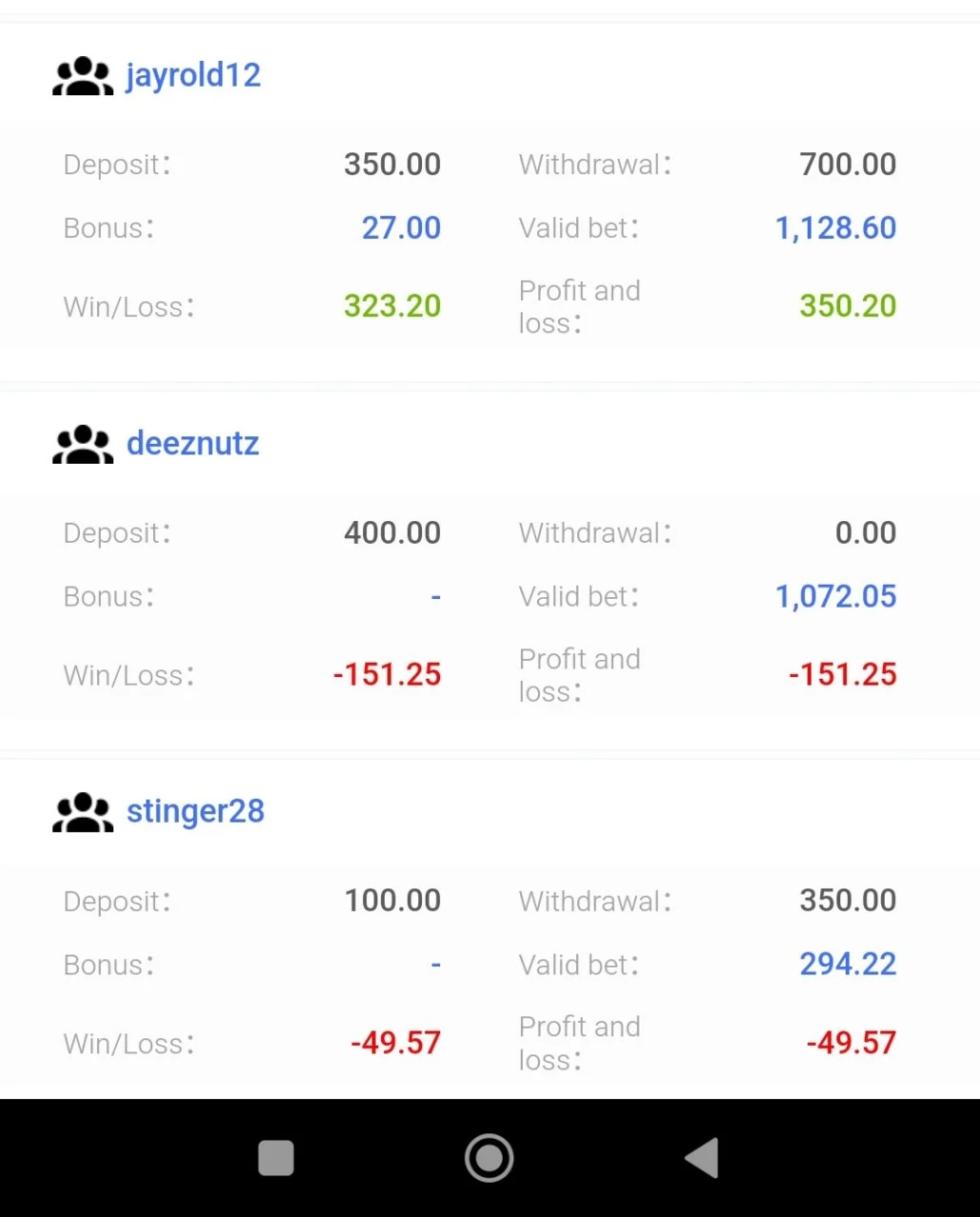Tap the group icon beside deeznutz
The height and width of the screenshot is (1217, 980).
[x=83, y=444]
